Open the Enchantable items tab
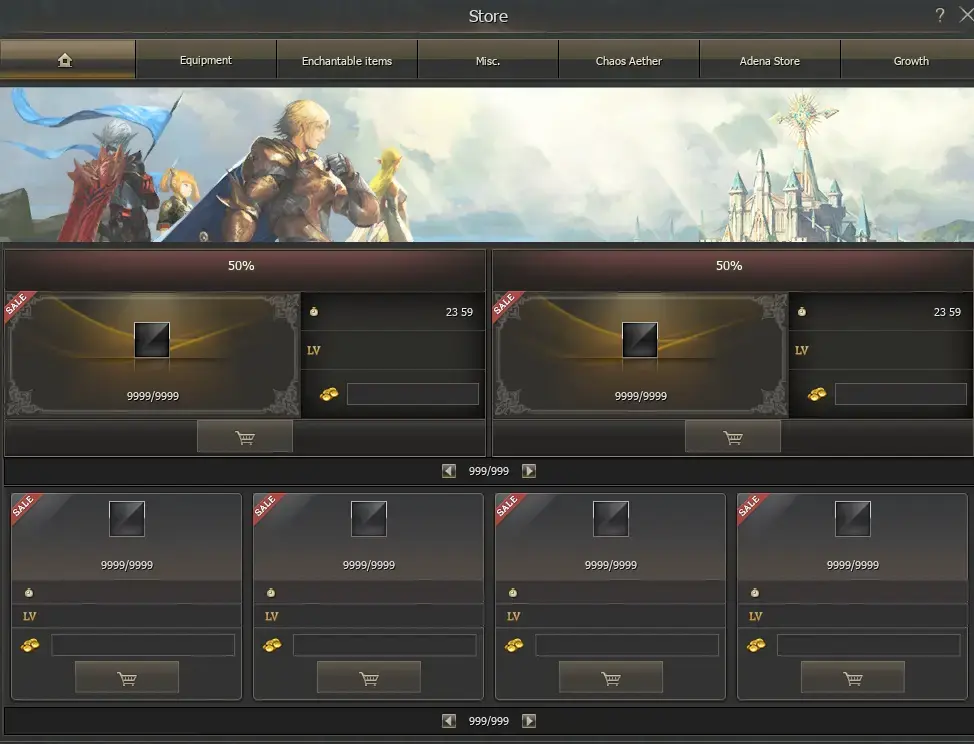 347,60
